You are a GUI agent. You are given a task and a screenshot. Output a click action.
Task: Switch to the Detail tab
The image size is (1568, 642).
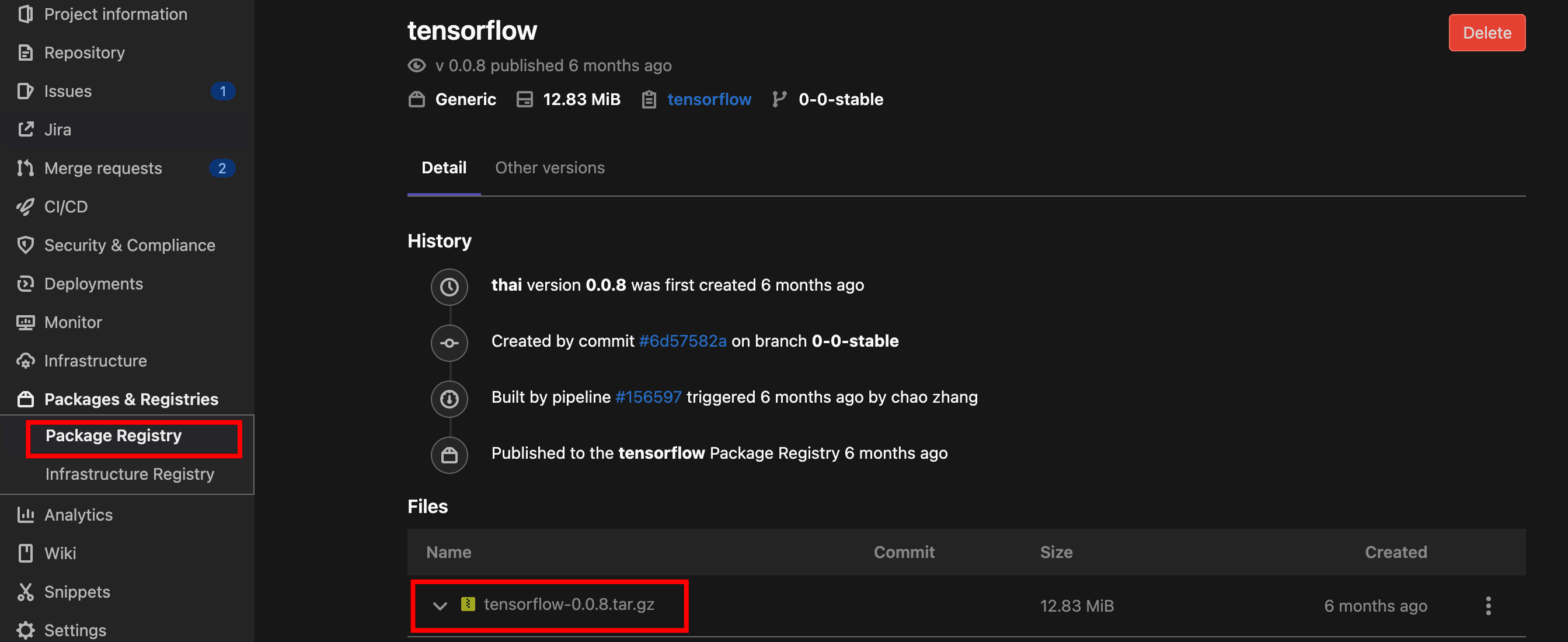tap(444, 168)
